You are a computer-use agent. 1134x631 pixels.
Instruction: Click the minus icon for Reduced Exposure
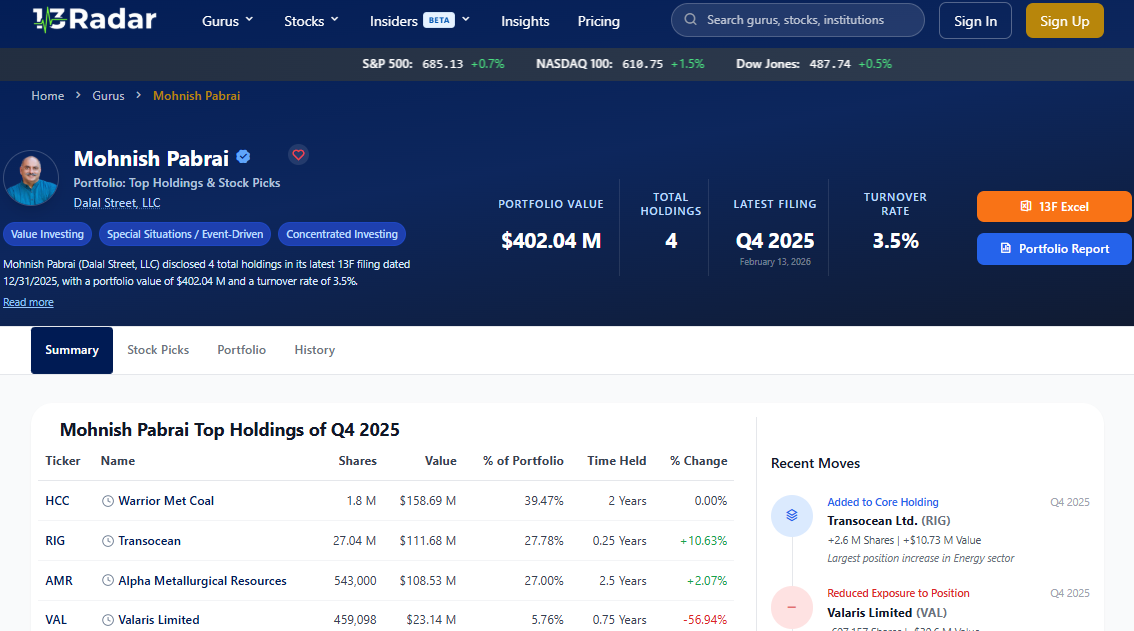click(792, 607)
